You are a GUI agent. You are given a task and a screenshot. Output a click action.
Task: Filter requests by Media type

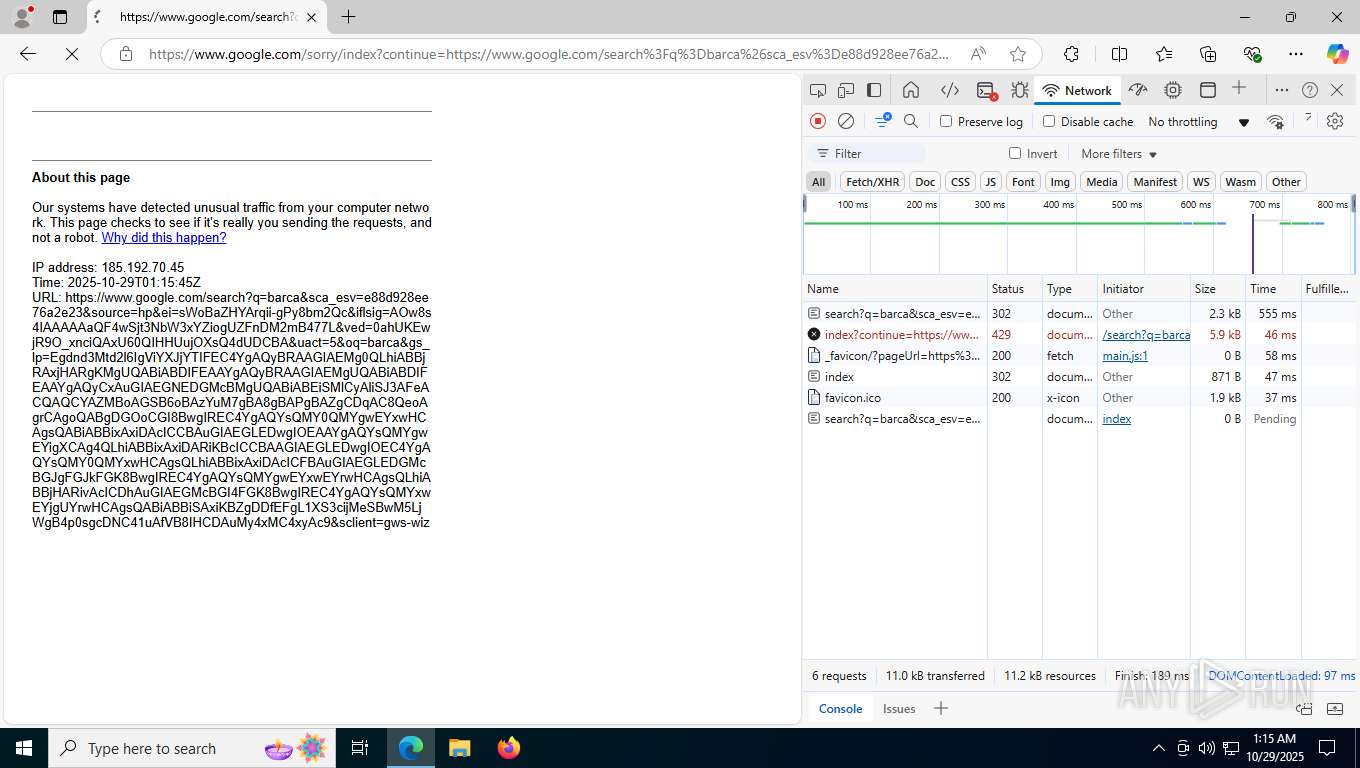(1101, 182)
